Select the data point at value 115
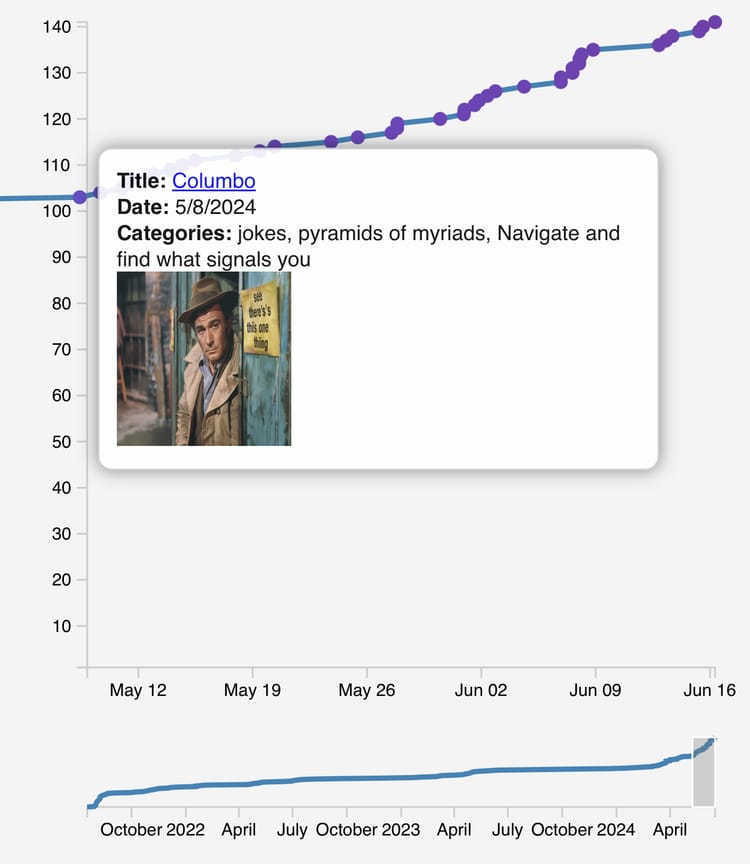Image resolution: width=750 pixels, height=864 pixels. point(331,142)
